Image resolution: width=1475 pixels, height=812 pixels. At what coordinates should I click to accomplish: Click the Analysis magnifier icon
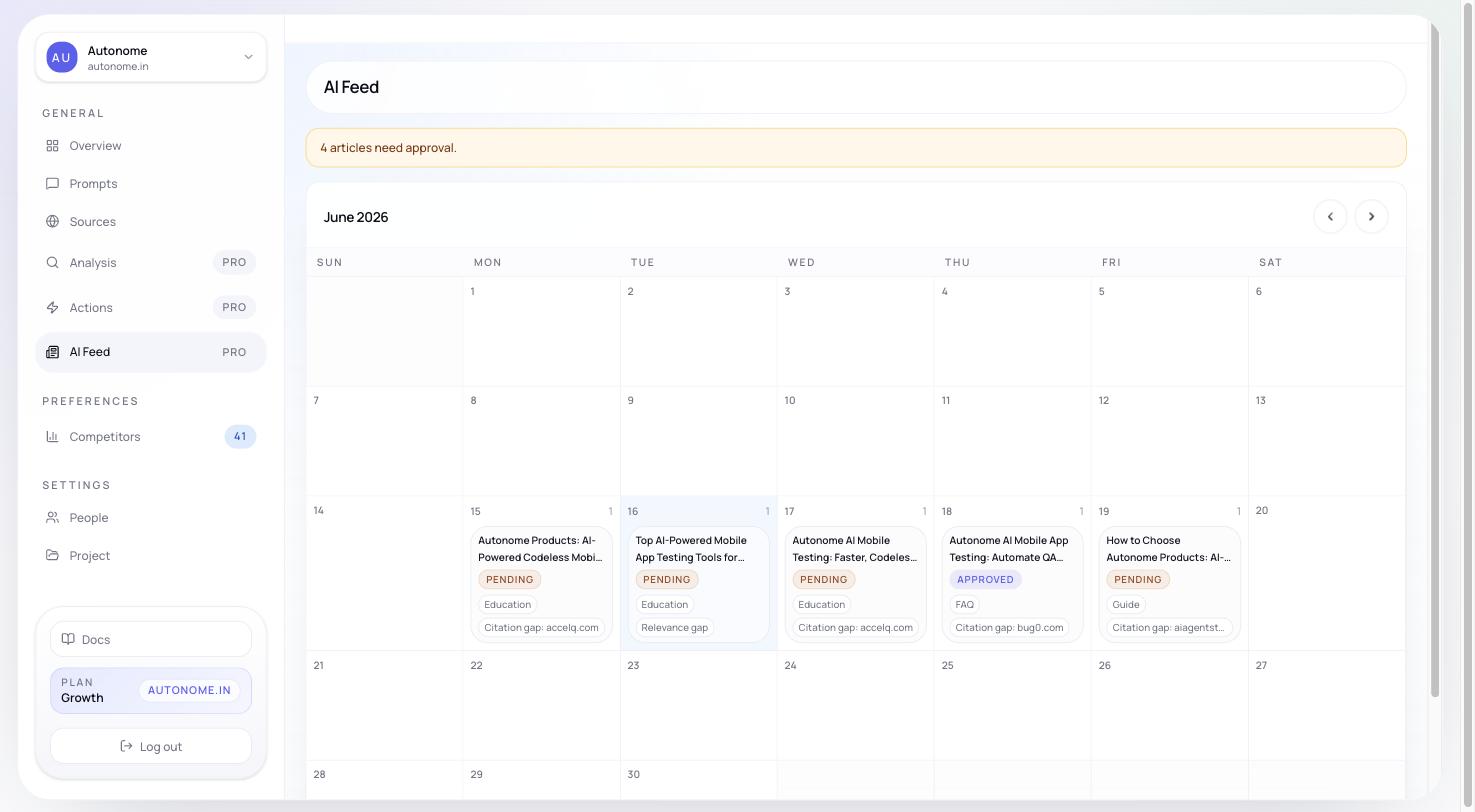tap(52, 263)
